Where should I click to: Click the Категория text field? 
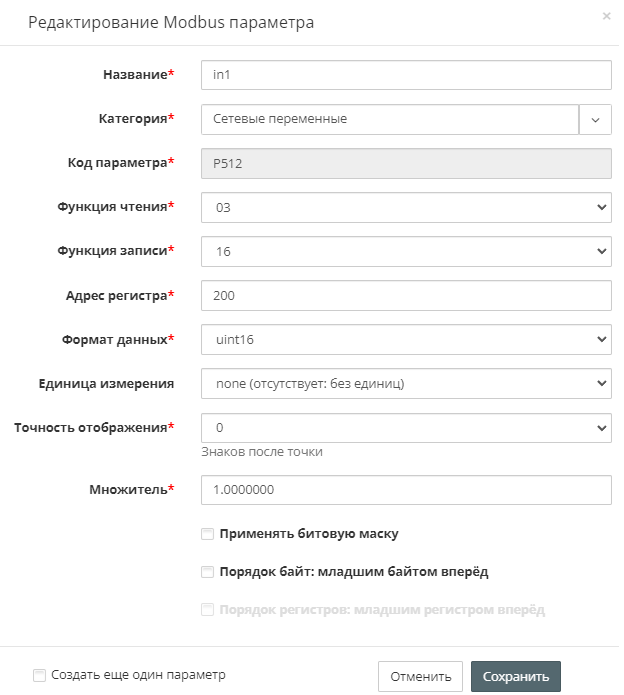click(390, 119)
